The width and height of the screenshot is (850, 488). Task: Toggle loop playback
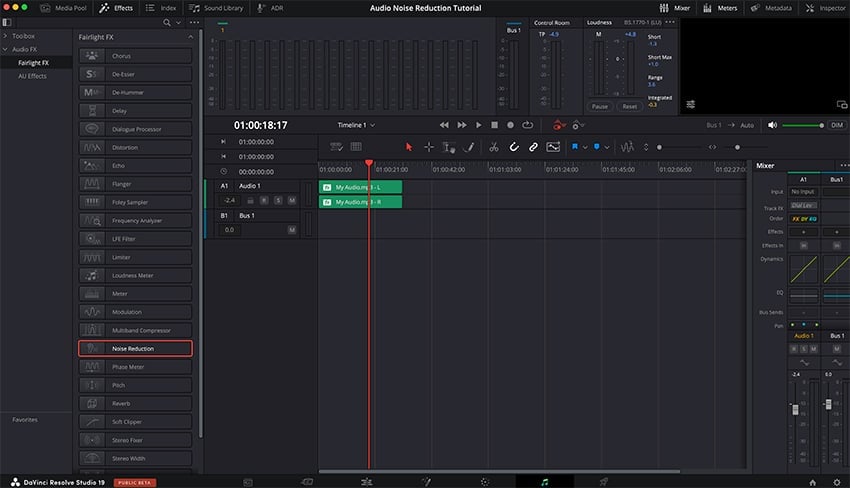click(x=527, y=125)
